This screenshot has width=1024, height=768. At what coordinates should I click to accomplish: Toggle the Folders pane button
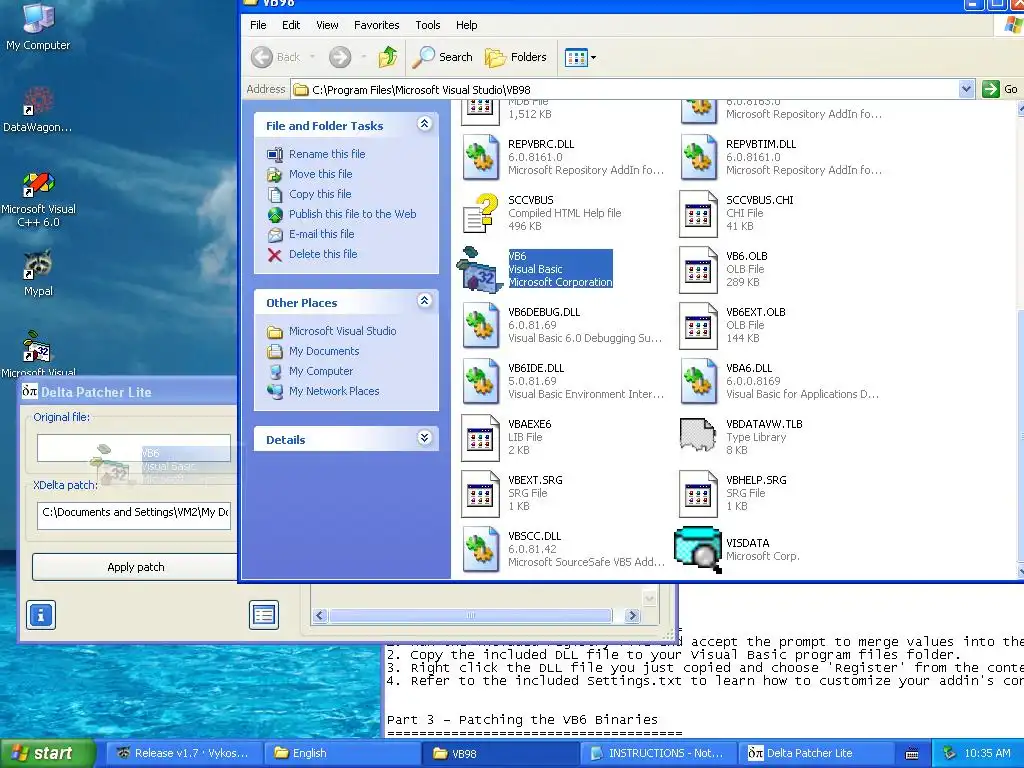515,57
